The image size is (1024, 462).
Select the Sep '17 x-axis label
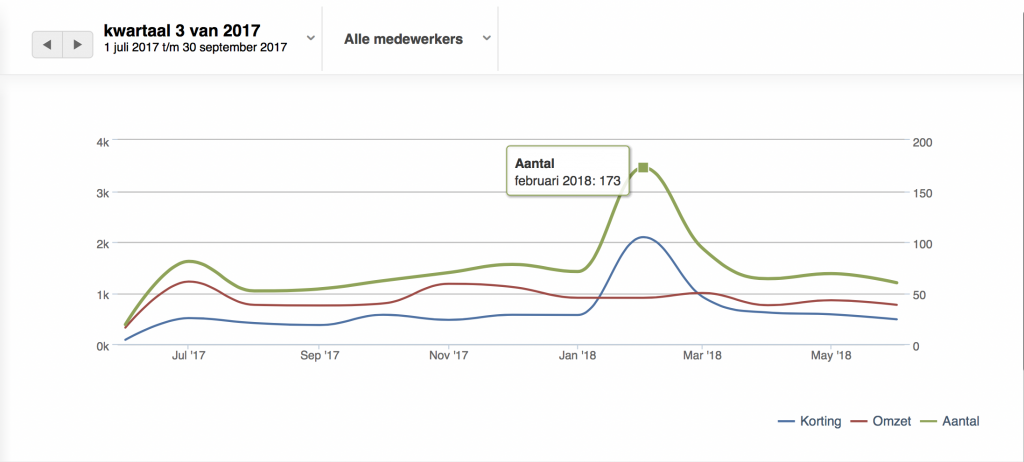coord(319,355)
